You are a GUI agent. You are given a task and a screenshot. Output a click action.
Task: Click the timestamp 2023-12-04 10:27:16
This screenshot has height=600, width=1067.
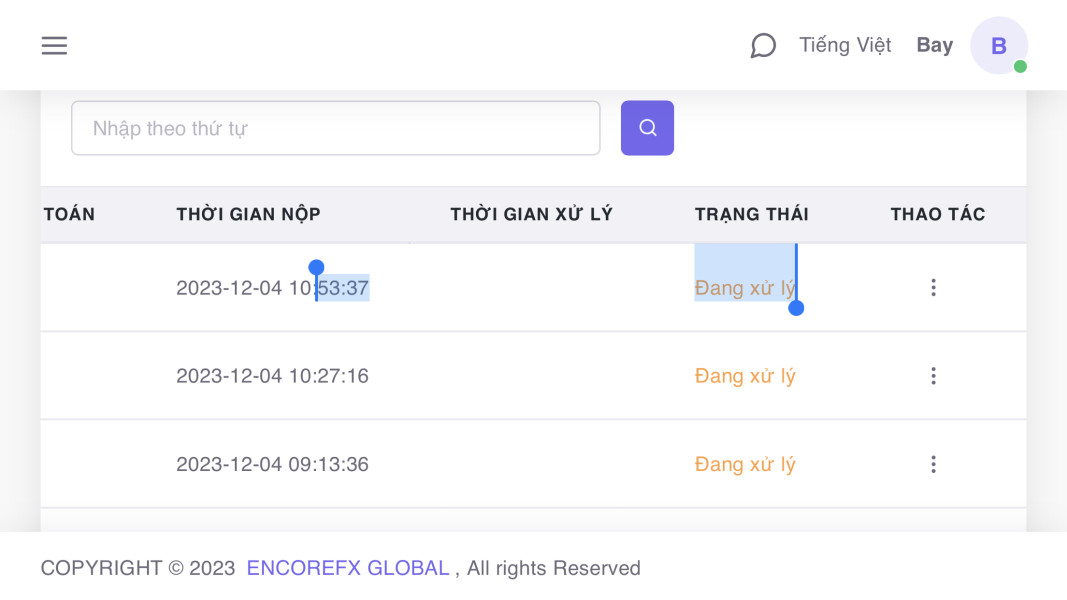click(x=272, y=376)
